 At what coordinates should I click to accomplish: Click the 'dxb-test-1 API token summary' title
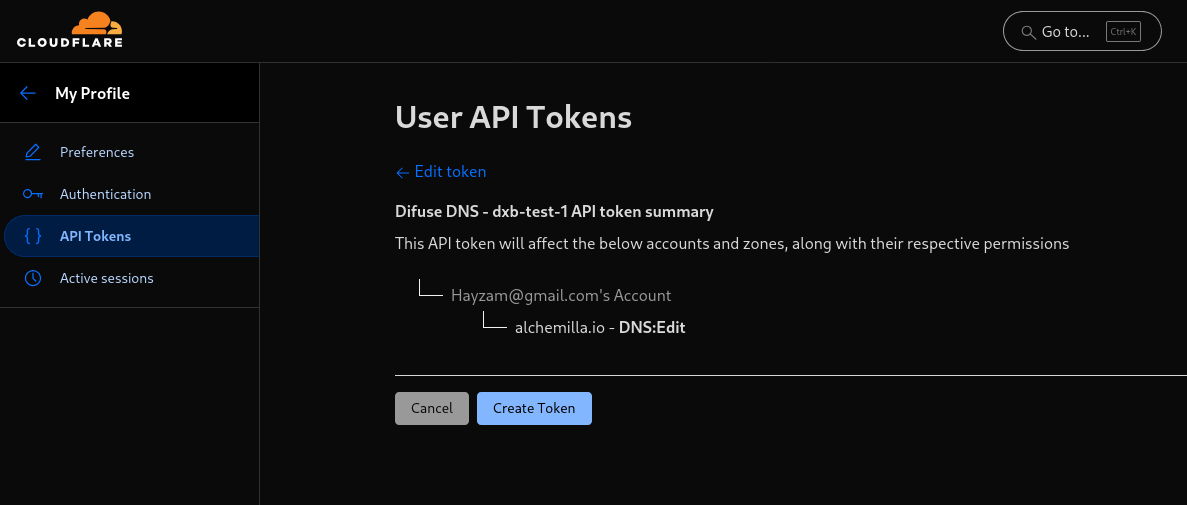pyautogui.click(x=554, y=212)
